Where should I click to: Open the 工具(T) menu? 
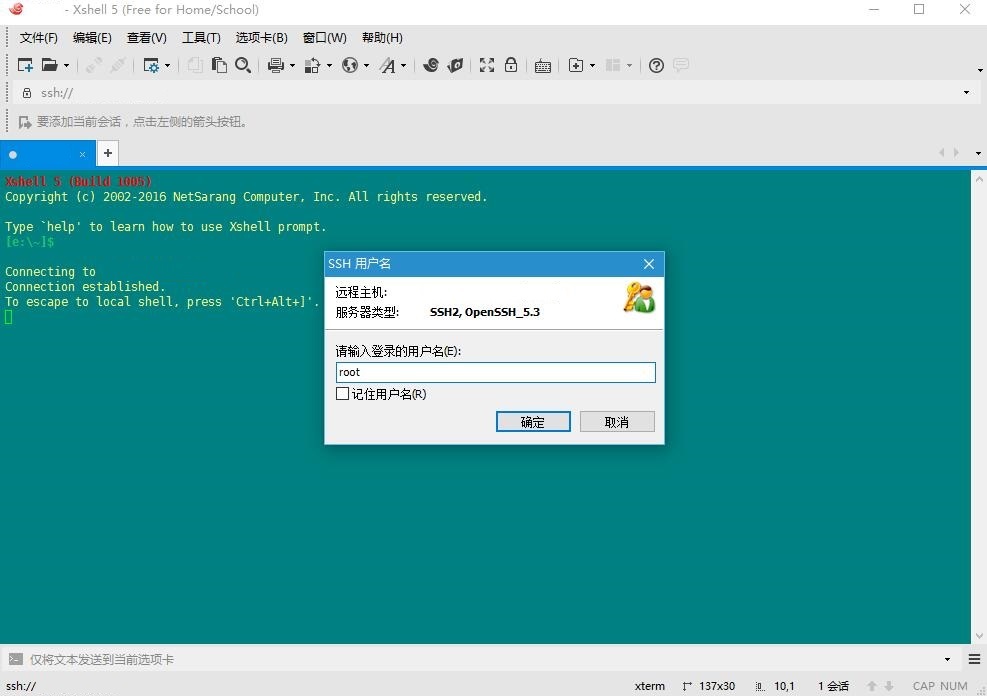201,38
